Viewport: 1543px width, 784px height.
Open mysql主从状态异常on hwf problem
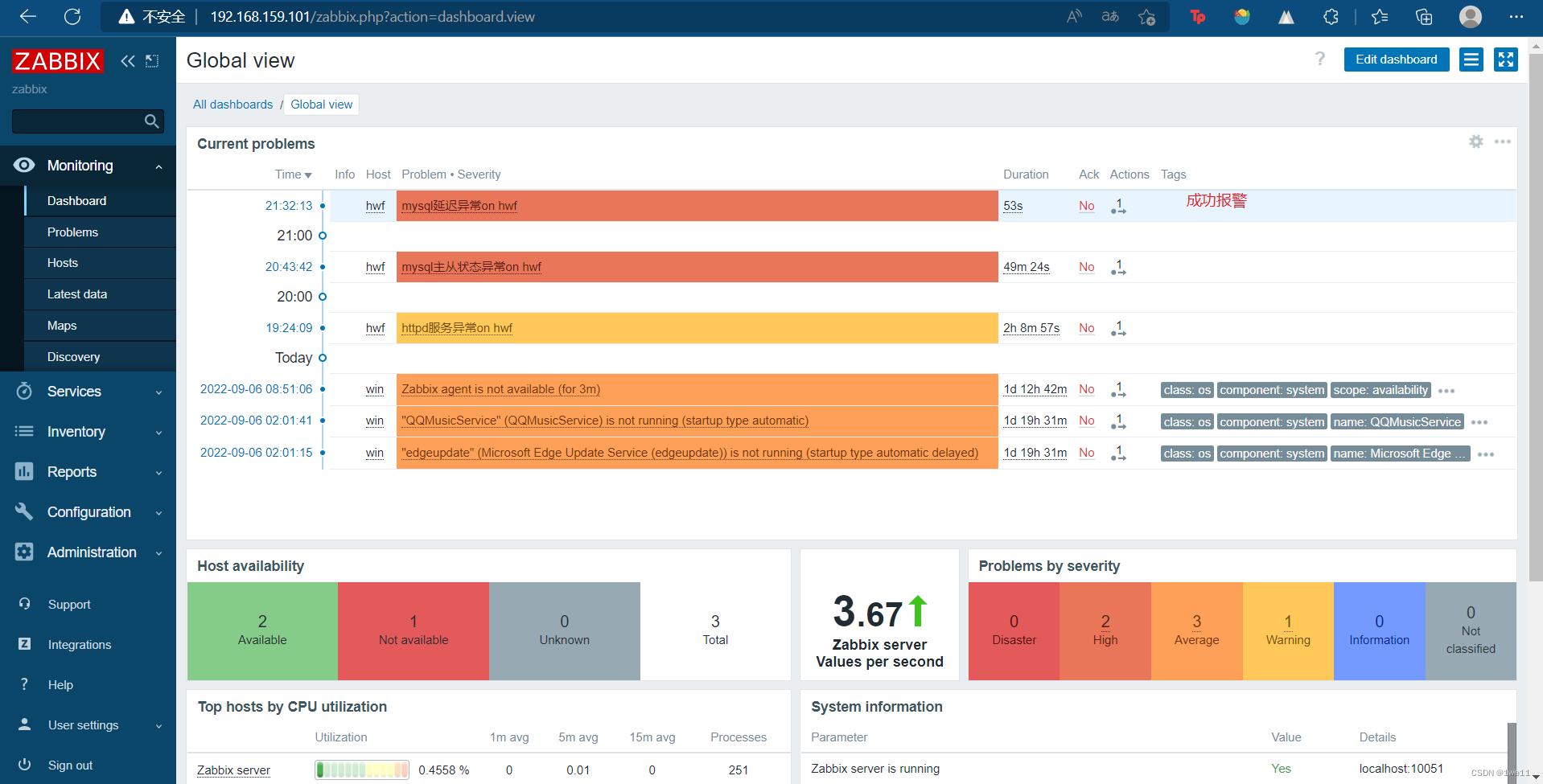click(x=471, y=267)
